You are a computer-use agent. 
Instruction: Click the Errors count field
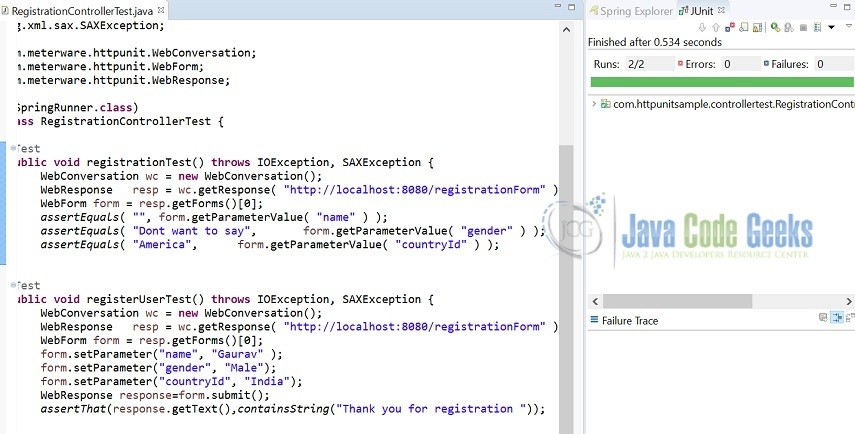point(740,64)
